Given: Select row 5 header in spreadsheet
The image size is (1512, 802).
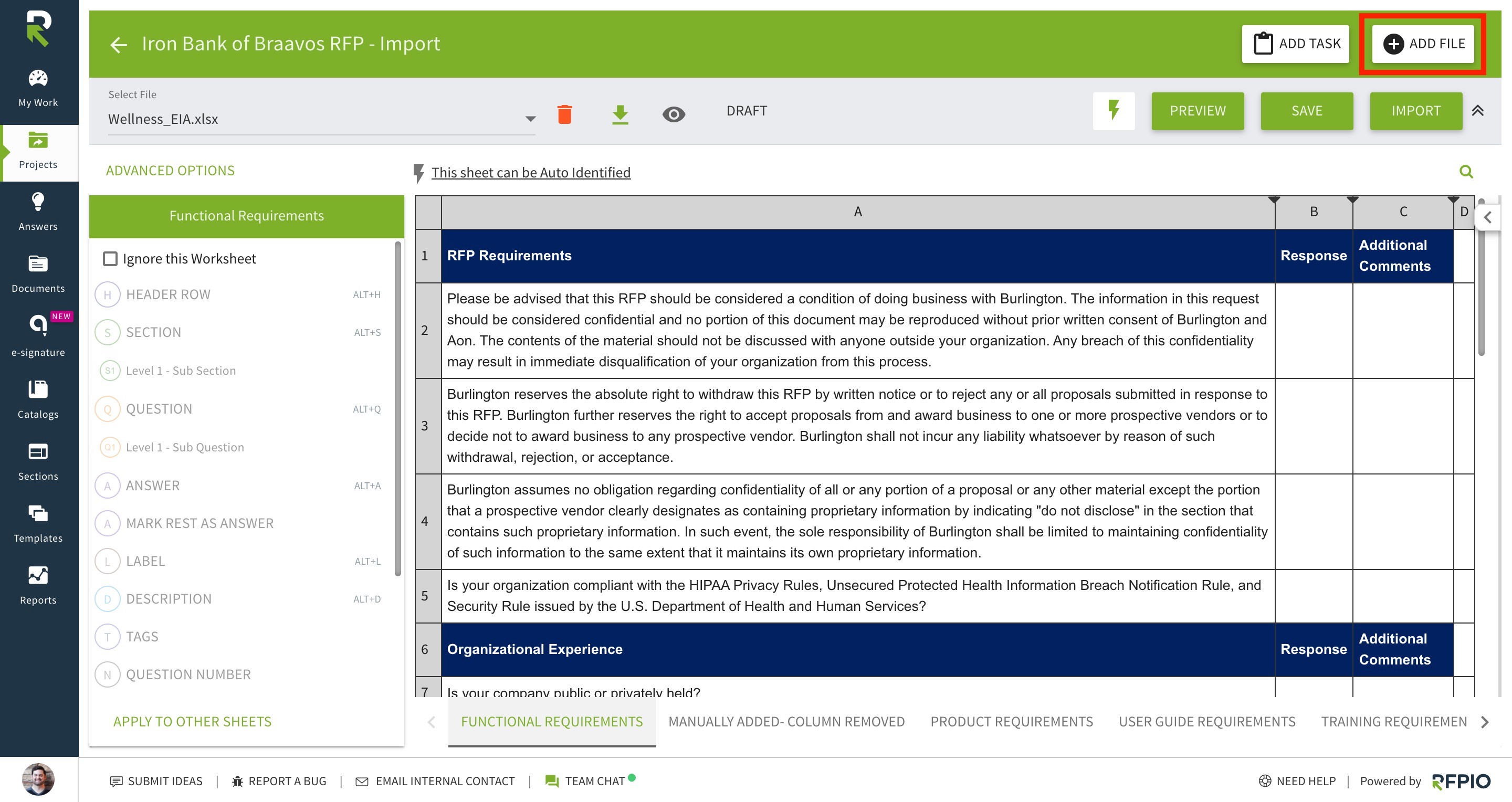Looking at the screenshot, I should tap(428, 596).
